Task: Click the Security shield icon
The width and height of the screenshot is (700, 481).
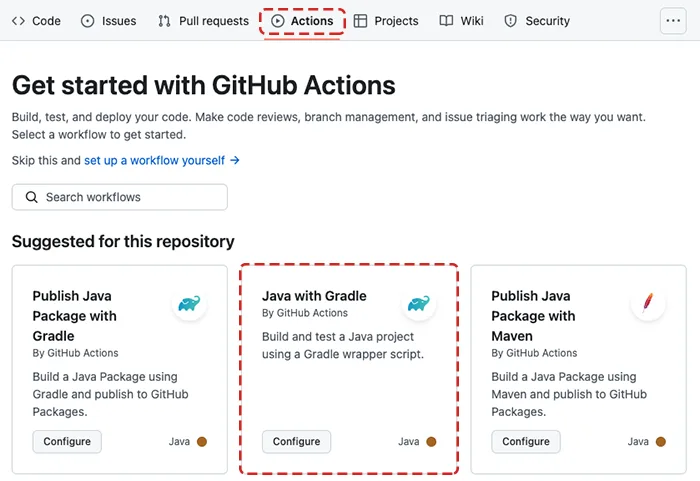Action: tap(510, 21)
